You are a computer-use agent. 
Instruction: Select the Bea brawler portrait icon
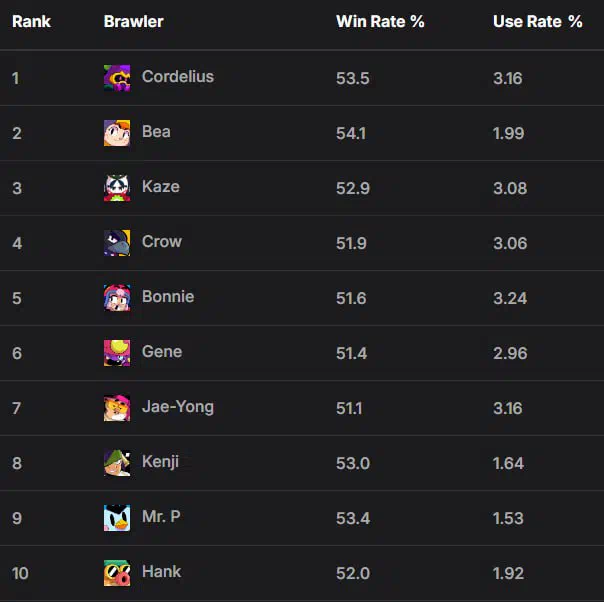(117, 133)
